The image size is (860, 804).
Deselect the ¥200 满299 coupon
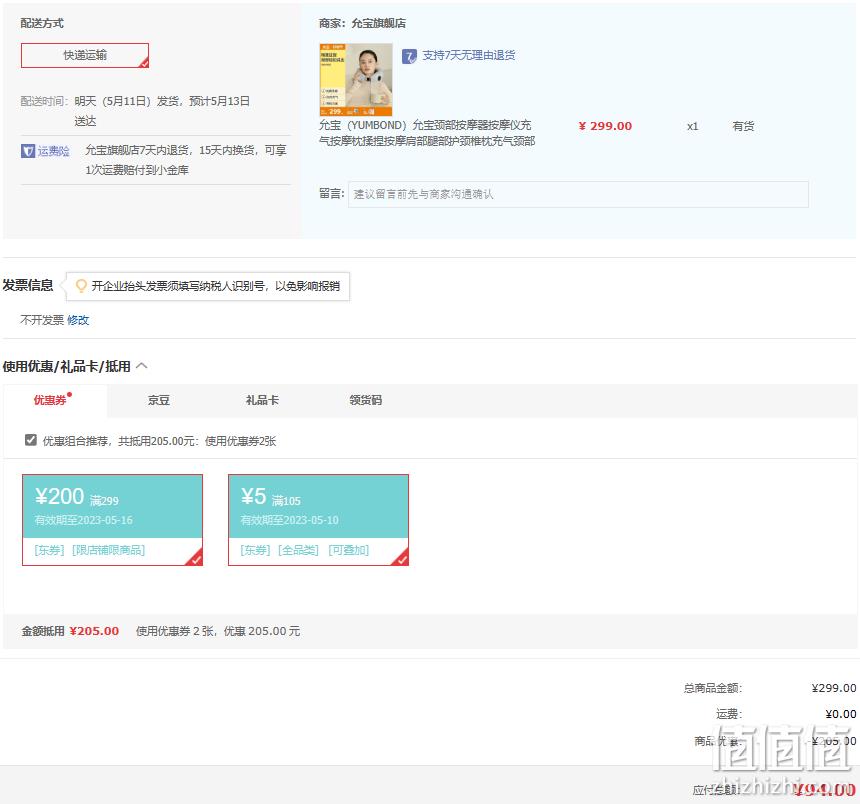(112, 520)
